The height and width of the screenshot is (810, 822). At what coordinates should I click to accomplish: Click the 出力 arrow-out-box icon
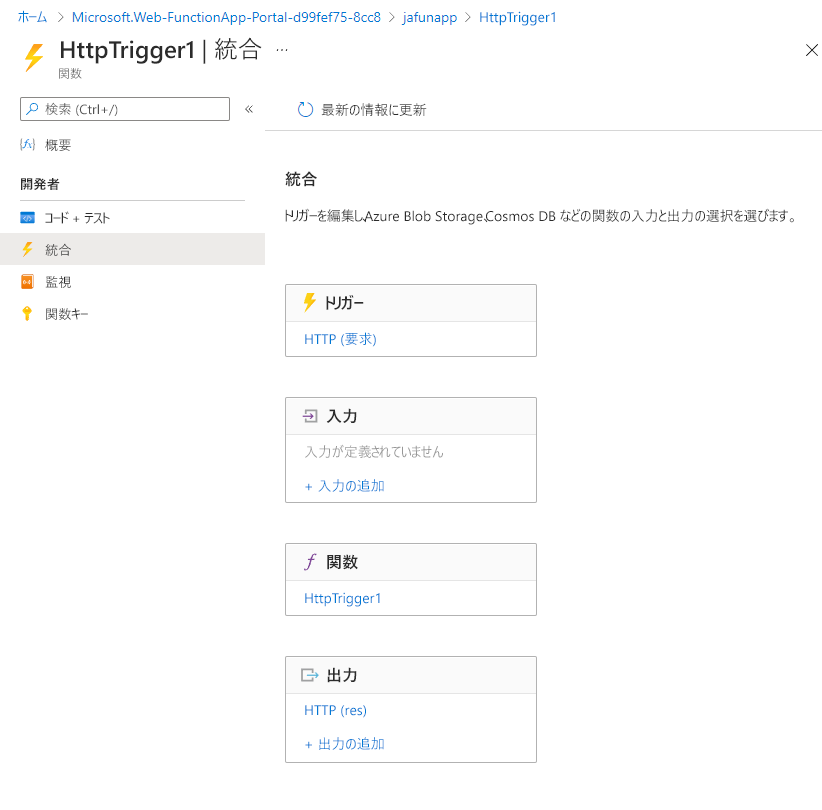pyautogui.click(x=310, y=675)
